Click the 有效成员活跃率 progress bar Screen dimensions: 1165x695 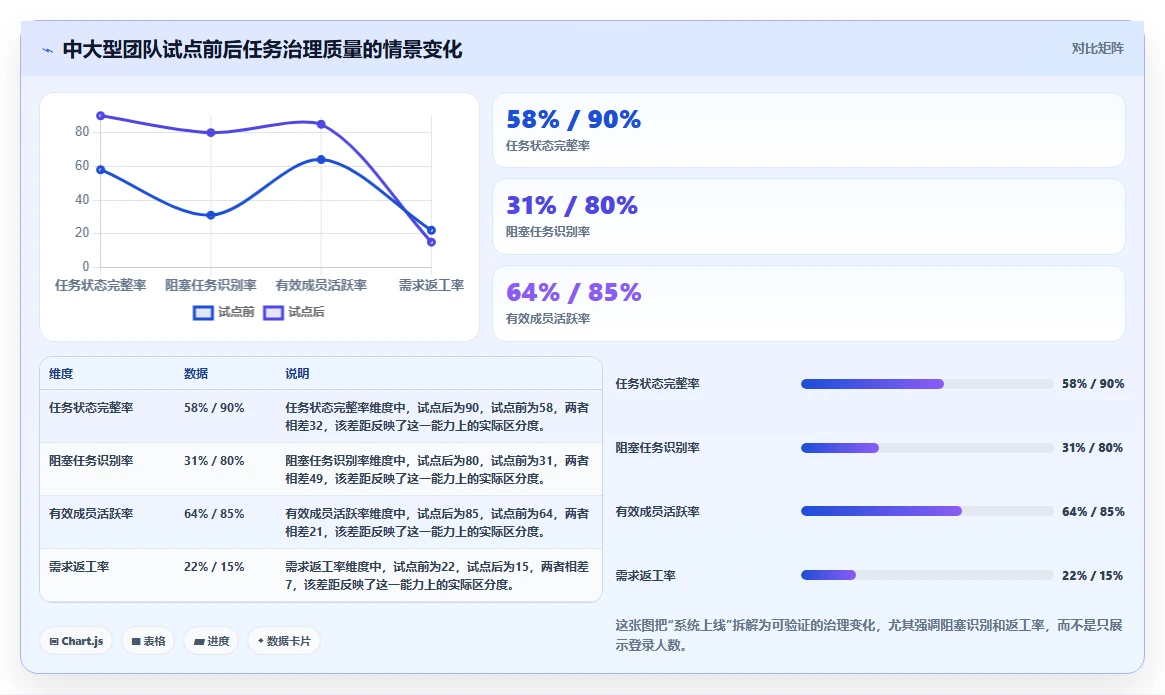coord(927,511)
